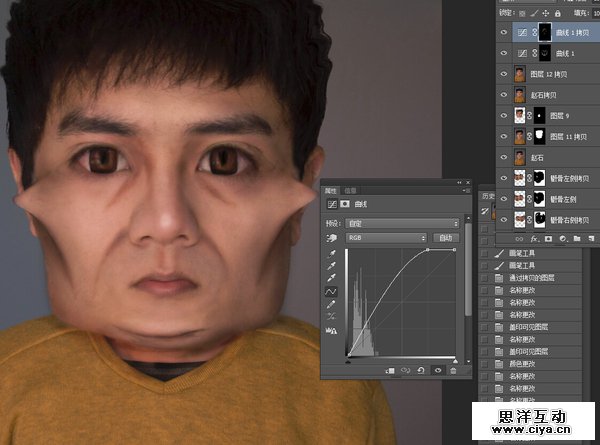
Task: Click the fx layer style icon
Action: (541, 240)
